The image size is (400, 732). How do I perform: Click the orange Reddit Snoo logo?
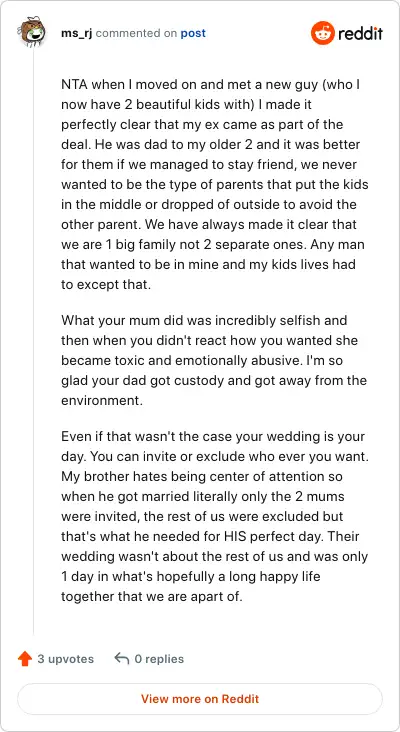pos(323,33)
